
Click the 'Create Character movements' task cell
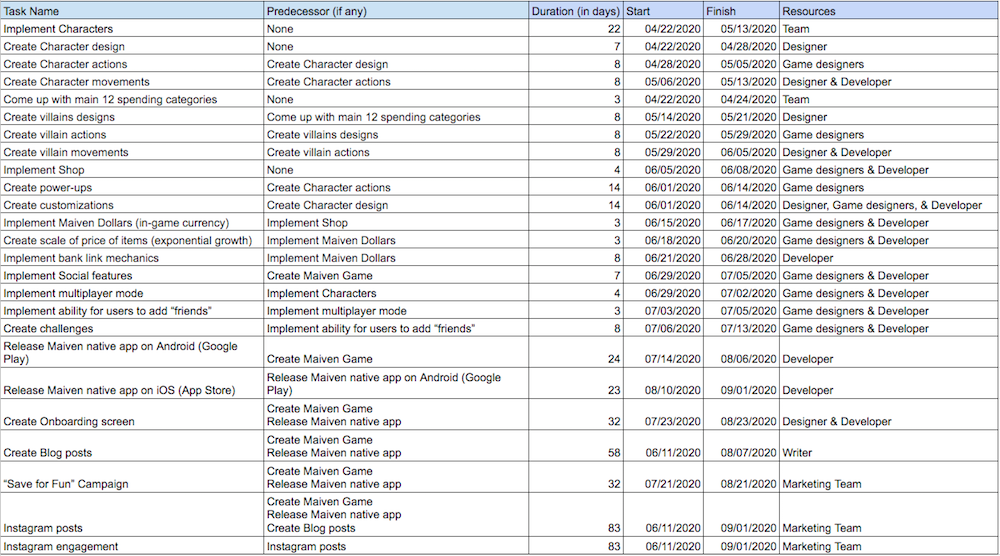[x=132, y=82]
